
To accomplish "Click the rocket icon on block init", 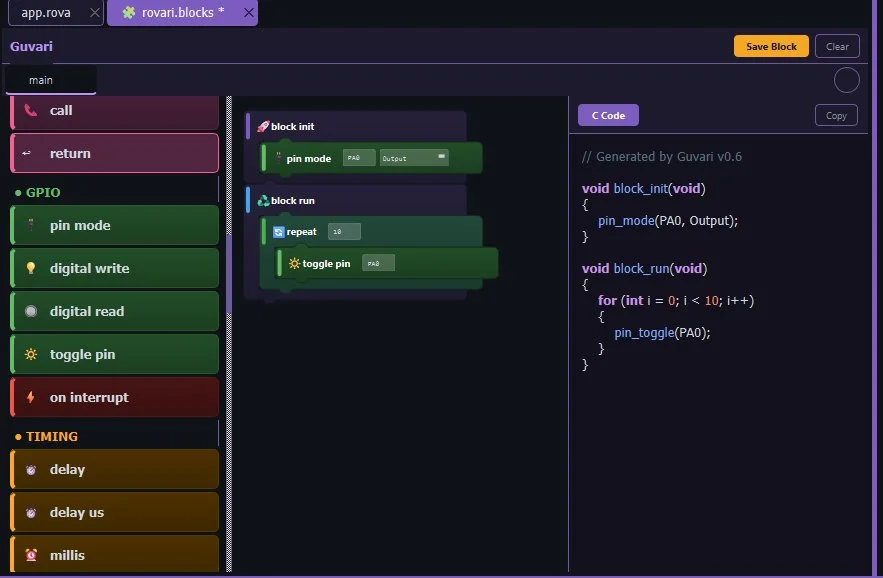I will pyautogui.click(x=263, y=126).
